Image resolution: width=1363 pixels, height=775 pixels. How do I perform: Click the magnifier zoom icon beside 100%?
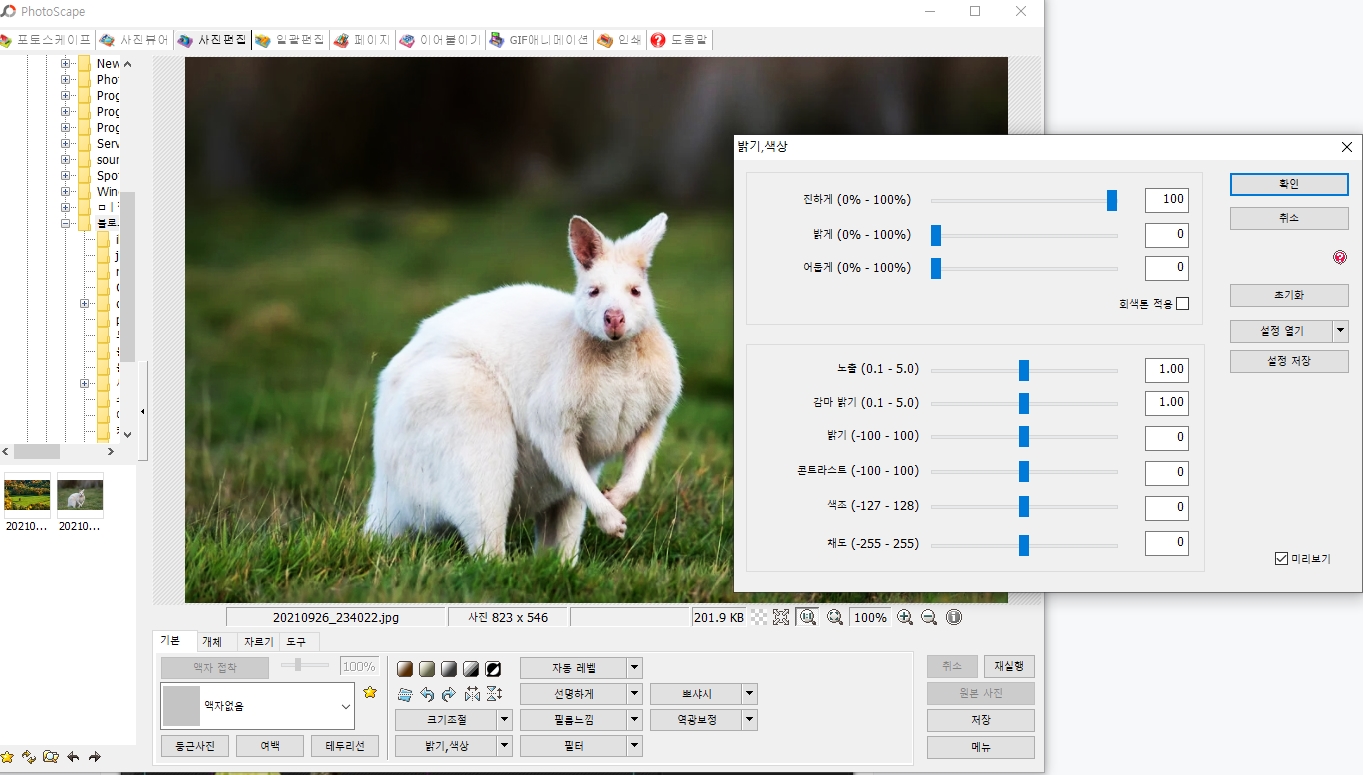835,617
